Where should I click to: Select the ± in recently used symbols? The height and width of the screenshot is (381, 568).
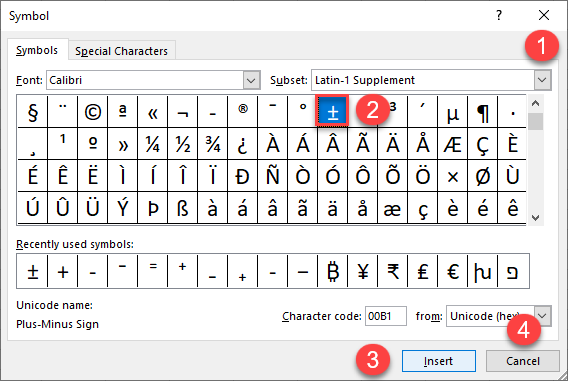point(33,271)
